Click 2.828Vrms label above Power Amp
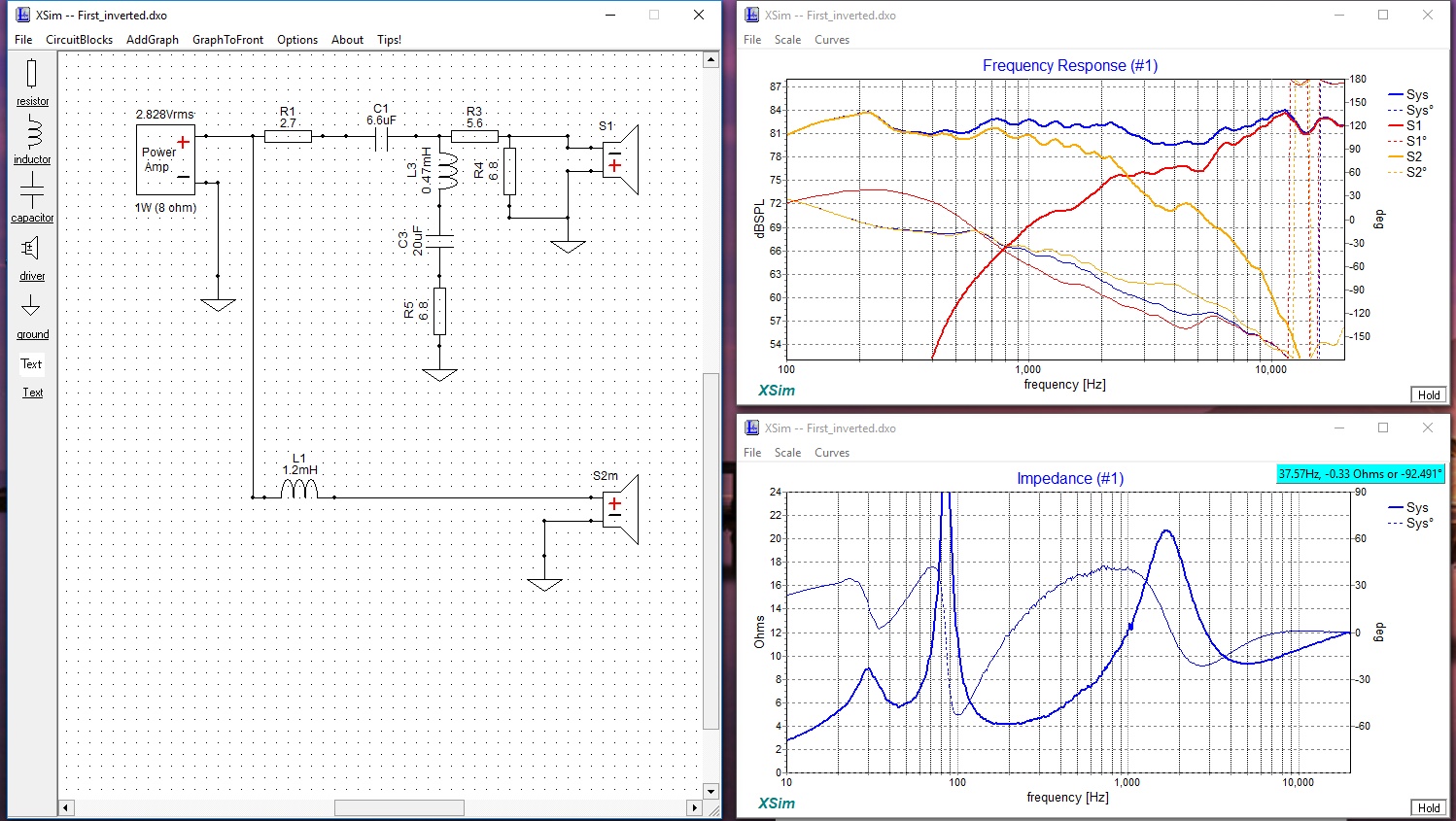The image size is (1456, 821). coord(165,115)
